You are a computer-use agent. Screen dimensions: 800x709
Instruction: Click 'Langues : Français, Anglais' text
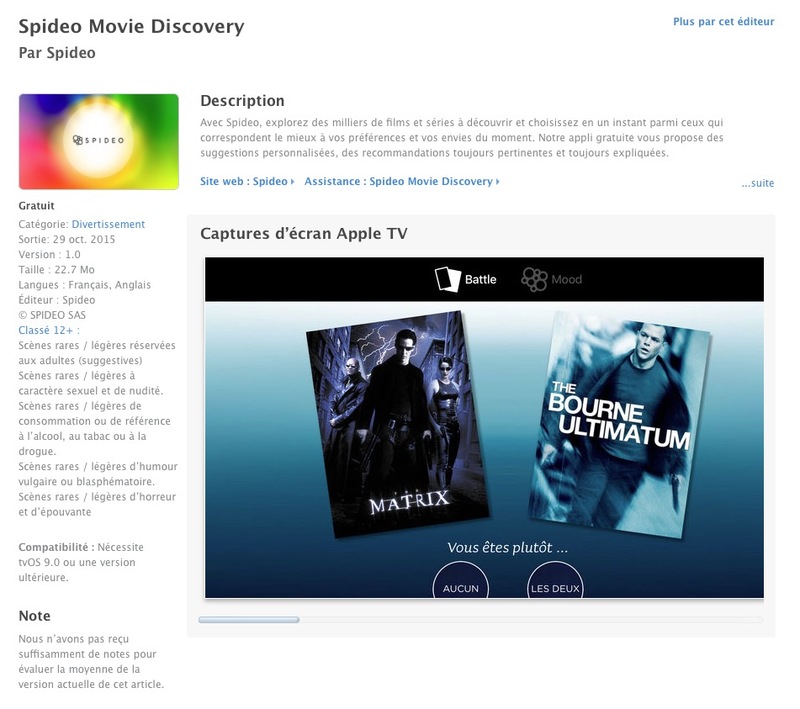click(x=85, y=285)
